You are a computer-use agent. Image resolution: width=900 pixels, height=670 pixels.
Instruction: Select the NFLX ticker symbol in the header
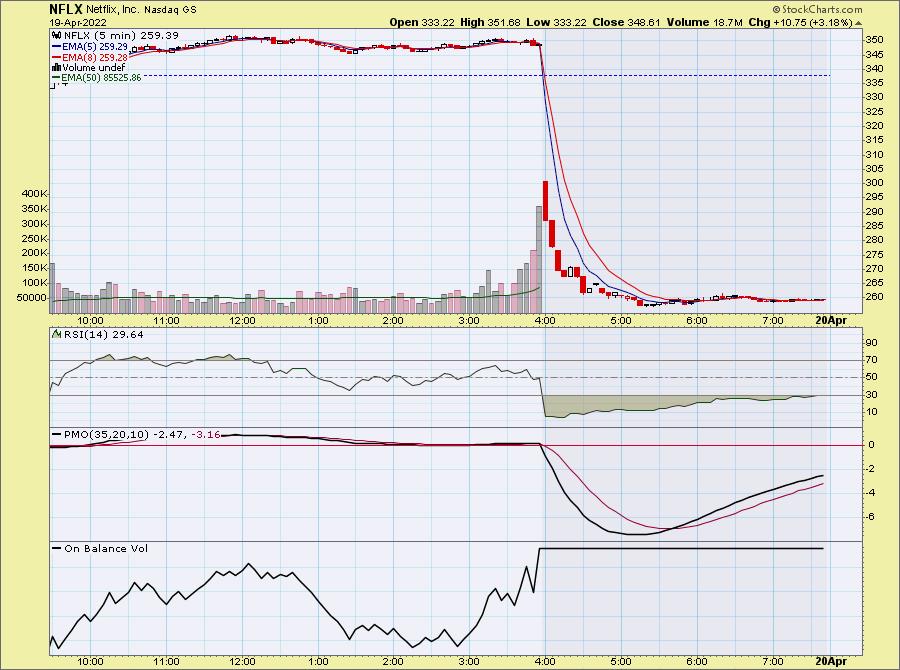66,9
